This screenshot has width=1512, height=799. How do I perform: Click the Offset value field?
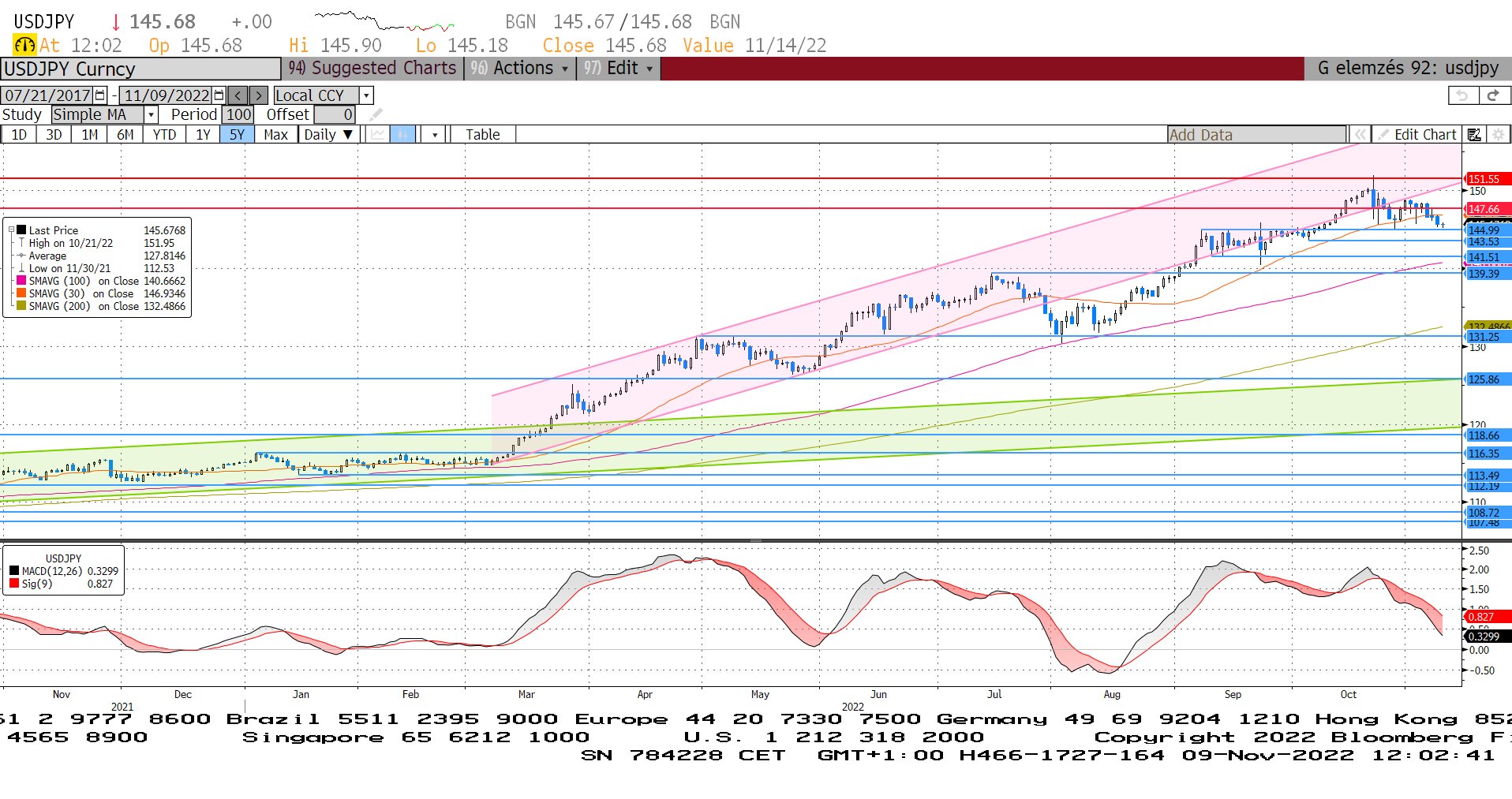click(335, 114)
